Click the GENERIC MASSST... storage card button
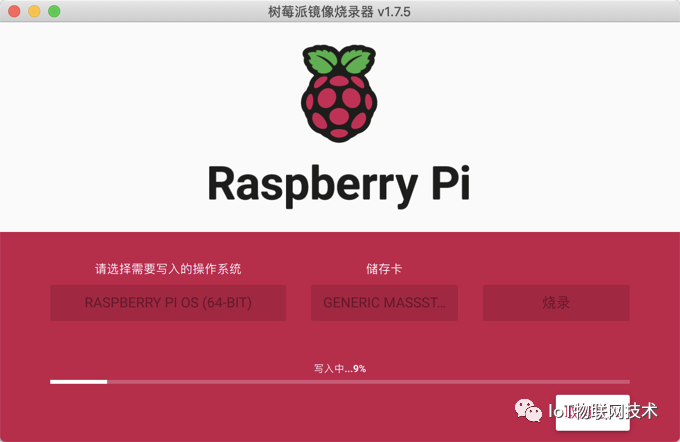Image resolution: width=680 pixels, height=442 pixels. [384, 303]
